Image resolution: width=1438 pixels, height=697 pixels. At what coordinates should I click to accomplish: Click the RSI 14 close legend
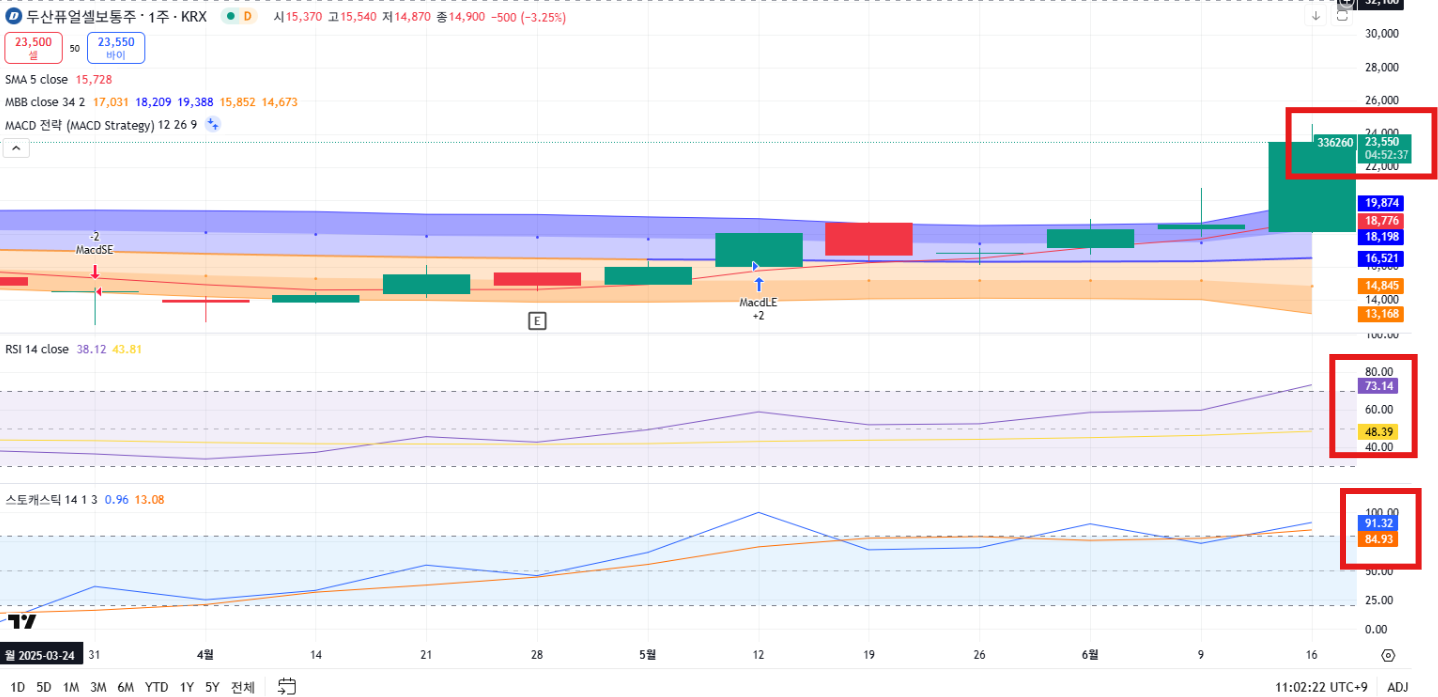[x=37, y=349]
